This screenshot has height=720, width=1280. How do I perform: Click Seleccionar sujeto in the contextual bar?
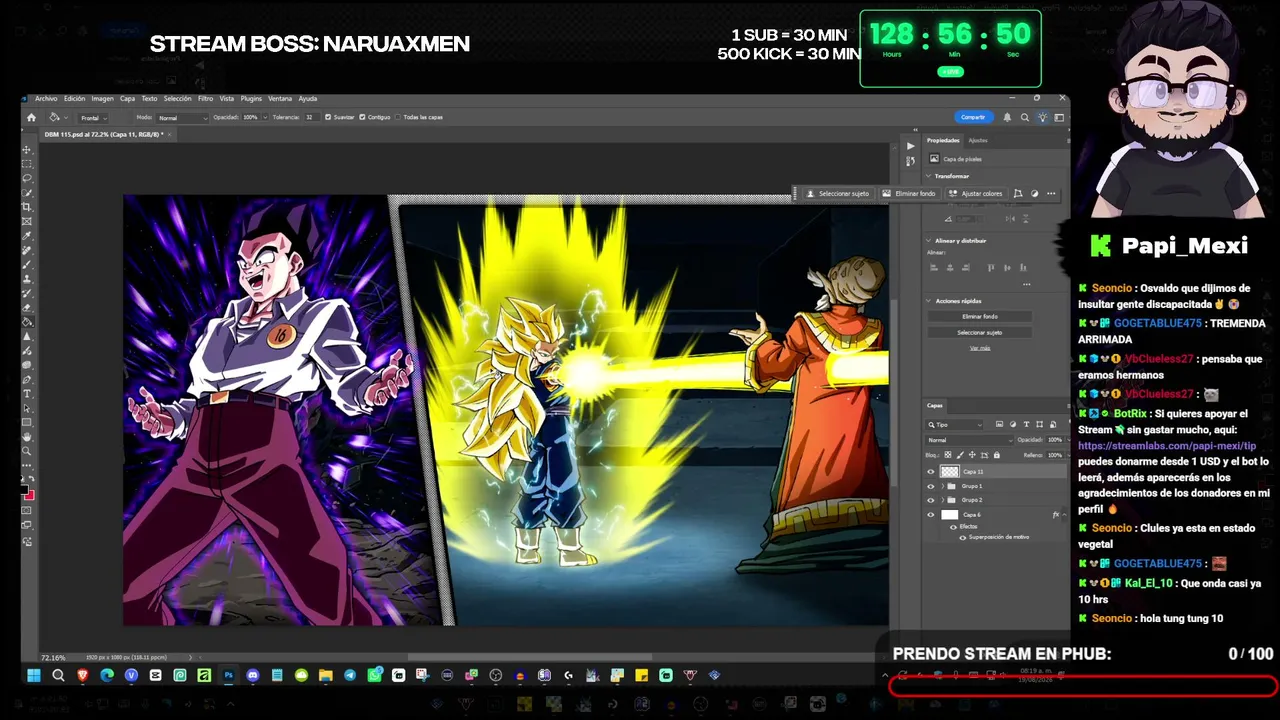pyautogui.click(x=838, y=194)
